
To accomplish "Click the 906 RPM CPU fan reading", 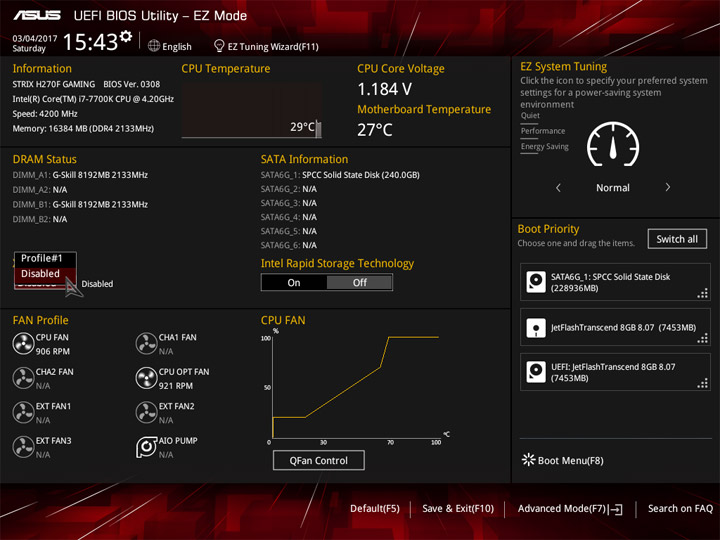I will coord(53,351).
